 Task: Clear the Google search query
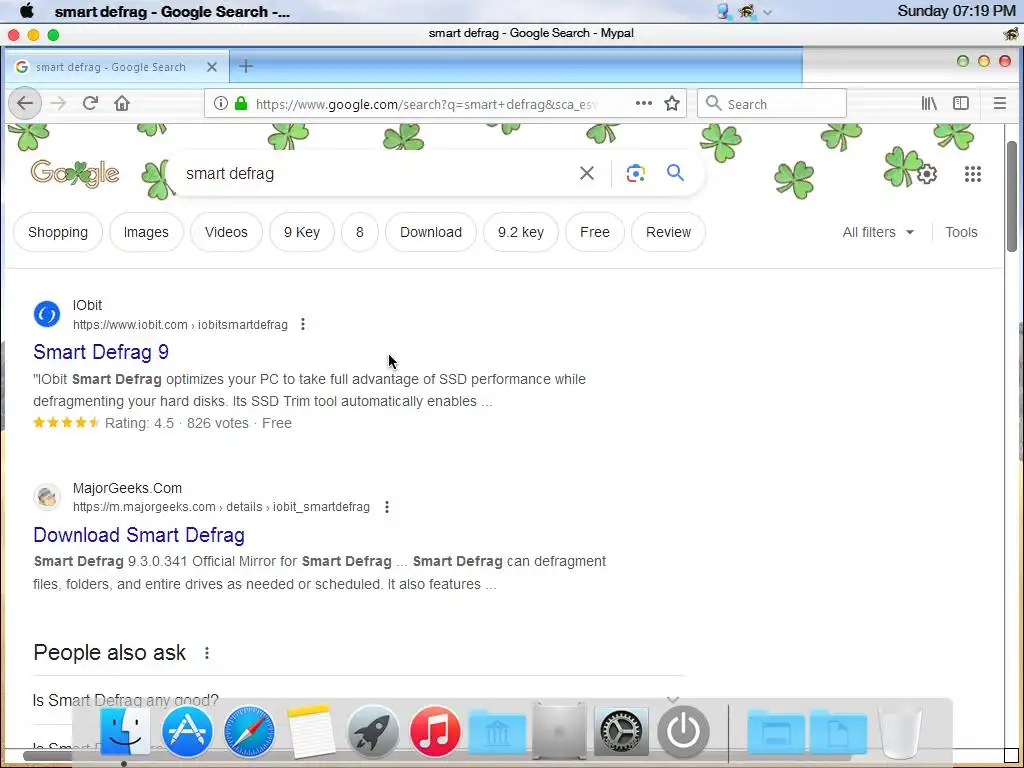click(x=587, y=173)
